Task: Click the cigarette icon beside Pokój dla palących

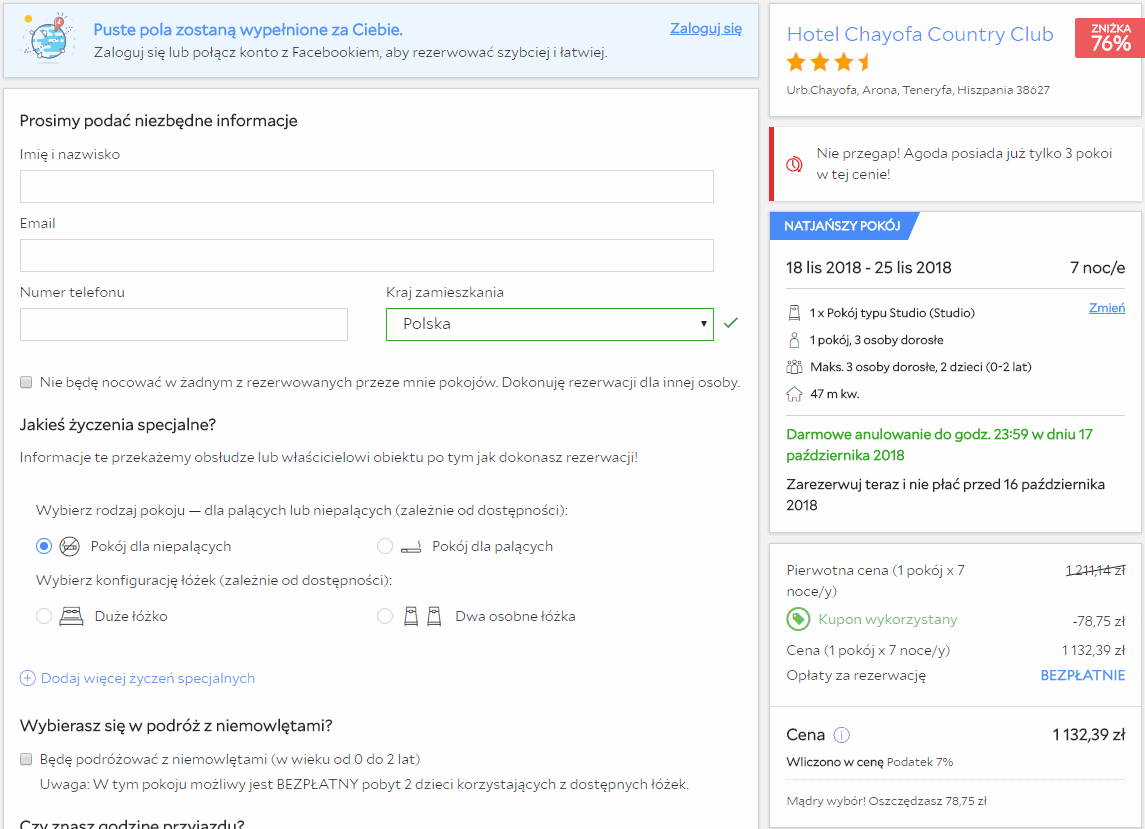Action: click(411, 546)
